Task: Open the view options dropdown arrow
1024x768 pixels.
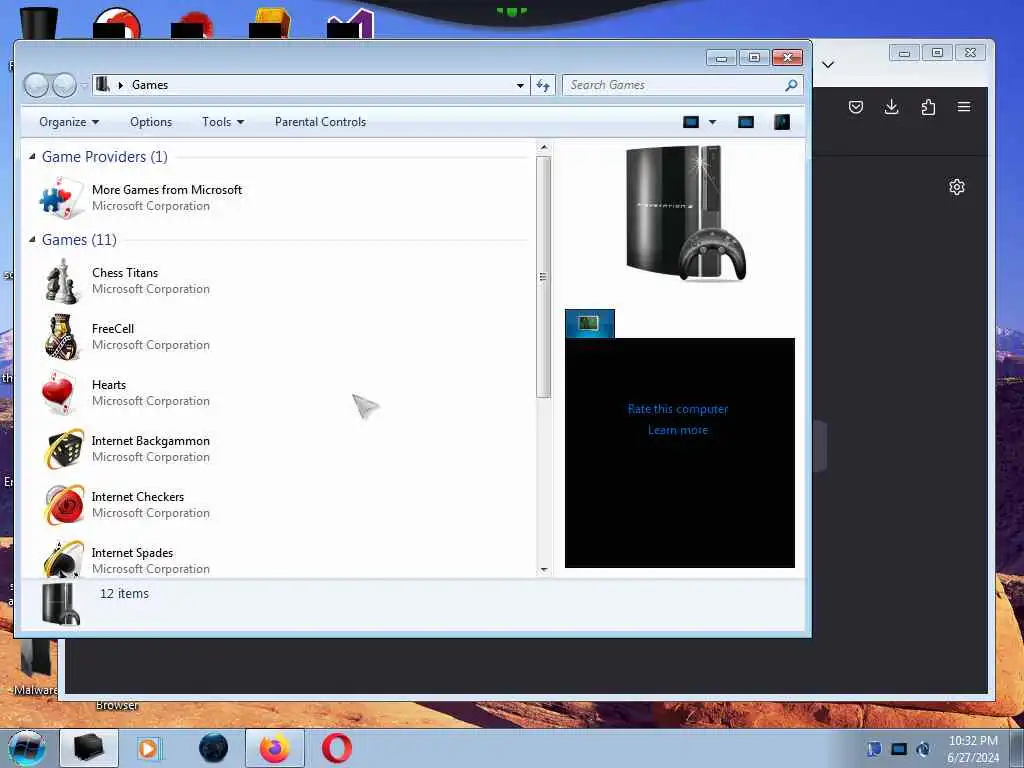Action: [712, 122]
